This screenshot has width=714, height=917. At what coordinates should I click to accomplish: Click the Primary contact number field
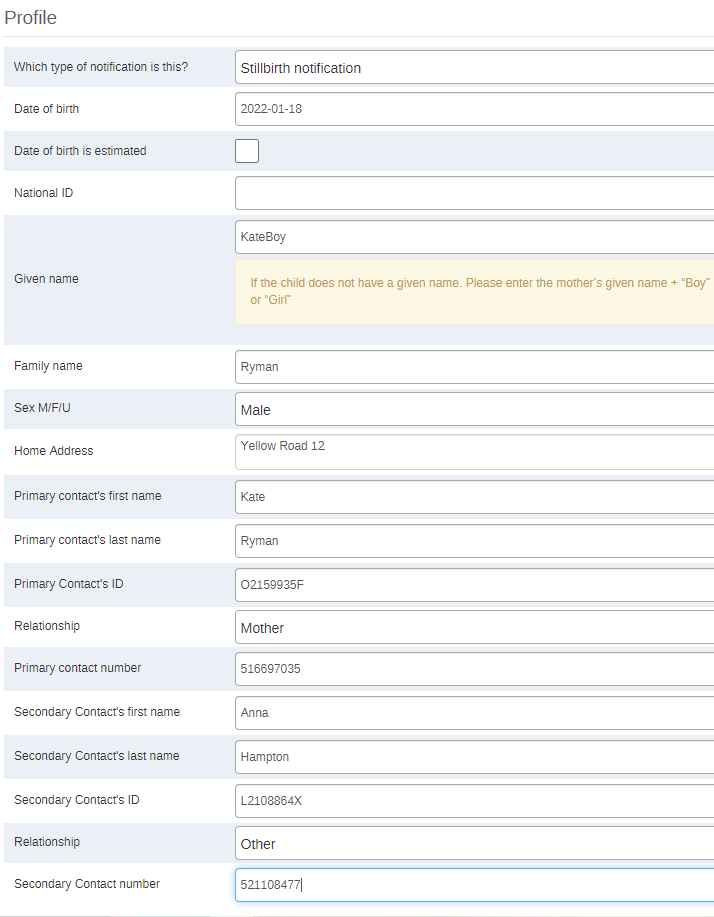(474, 668)
